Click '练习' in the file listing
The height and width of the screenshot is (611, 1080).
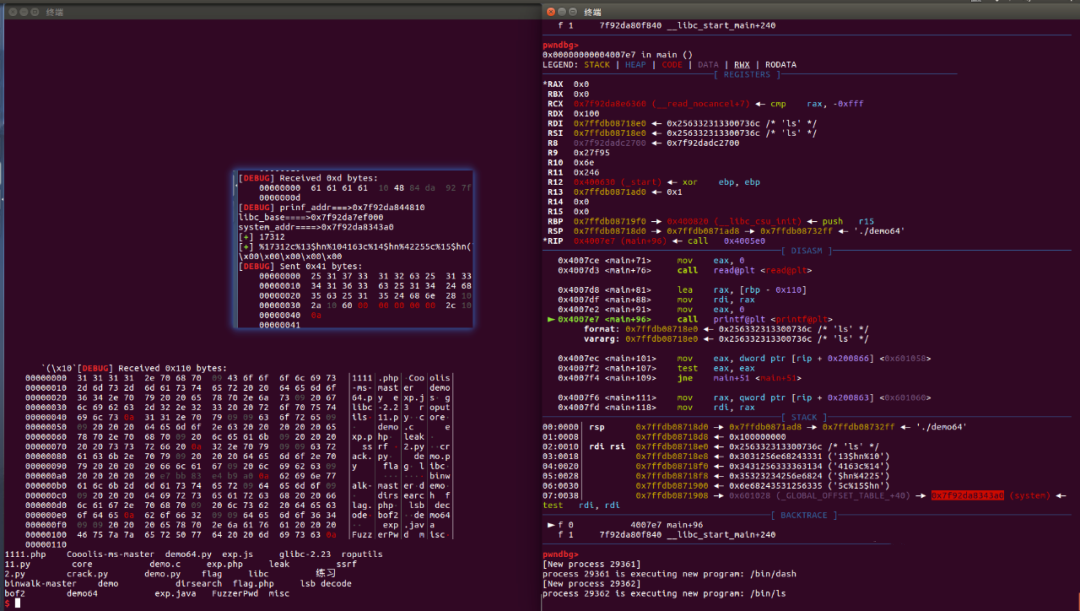click(325, 573)
